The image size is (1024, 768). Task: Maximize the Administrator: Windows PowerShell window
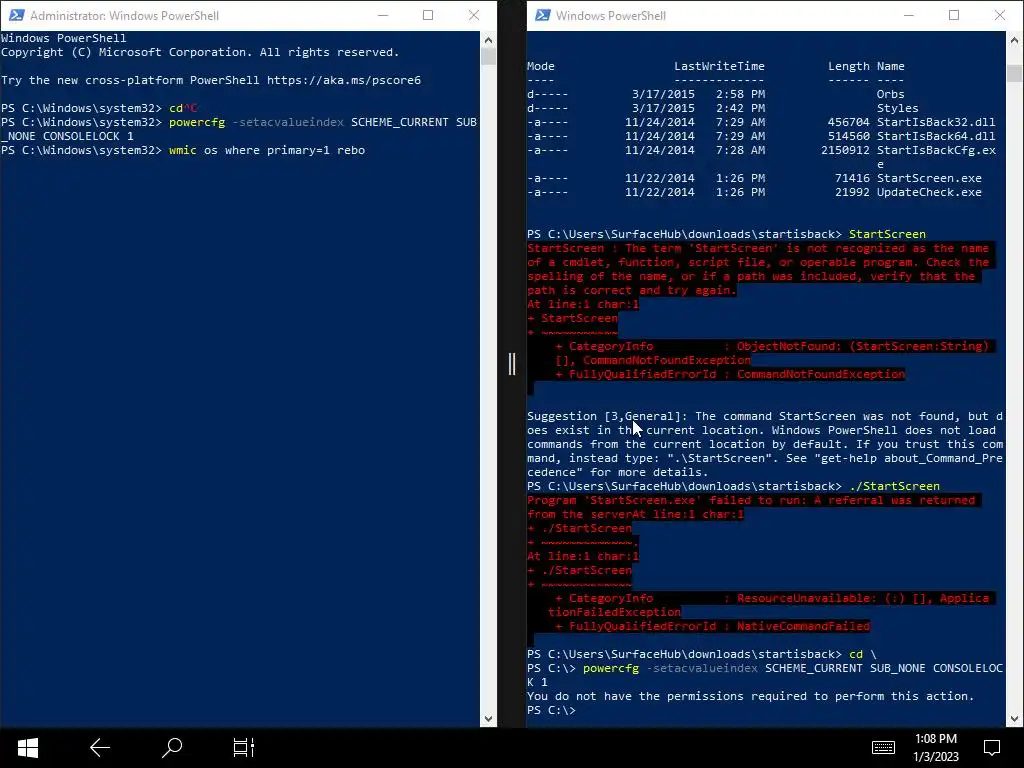(x=428, y=15)
